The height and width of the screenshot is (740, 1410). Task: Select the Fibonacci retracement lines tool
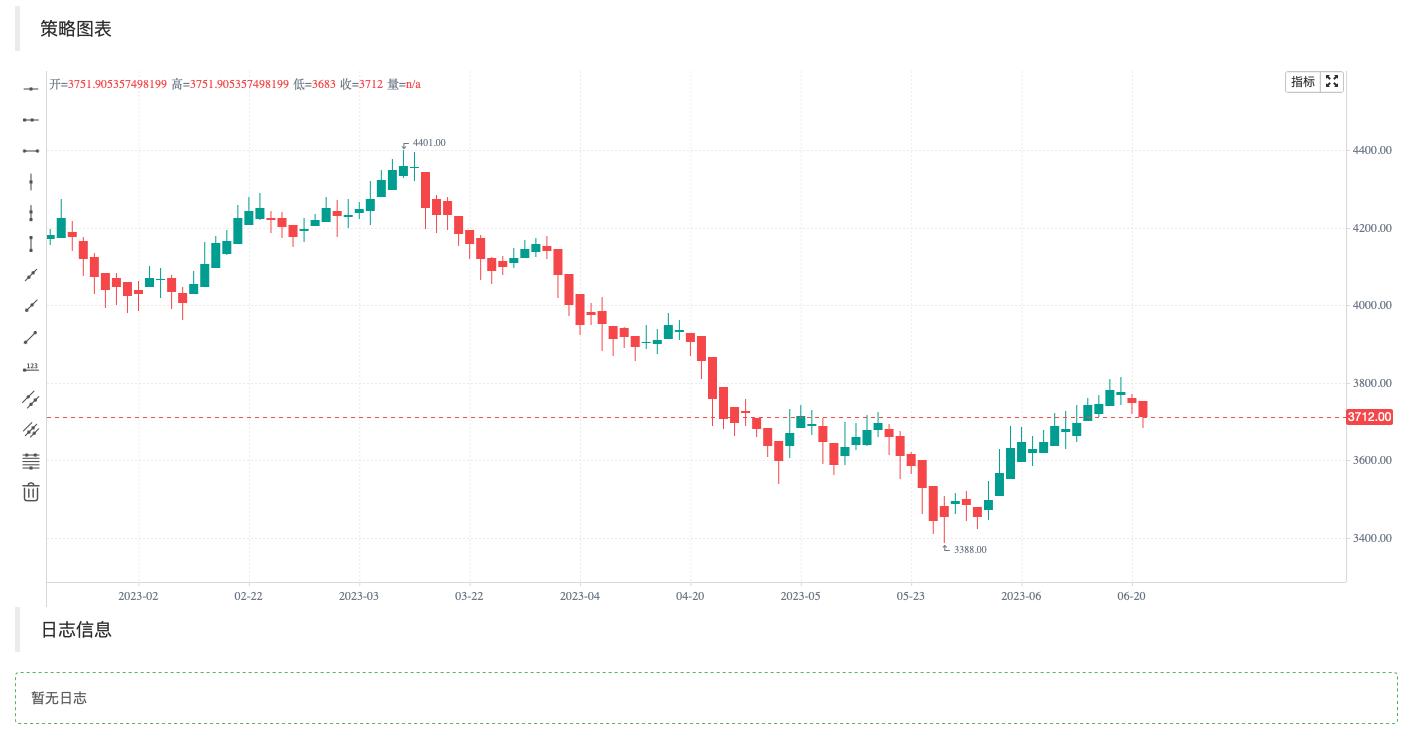point(31,461)
